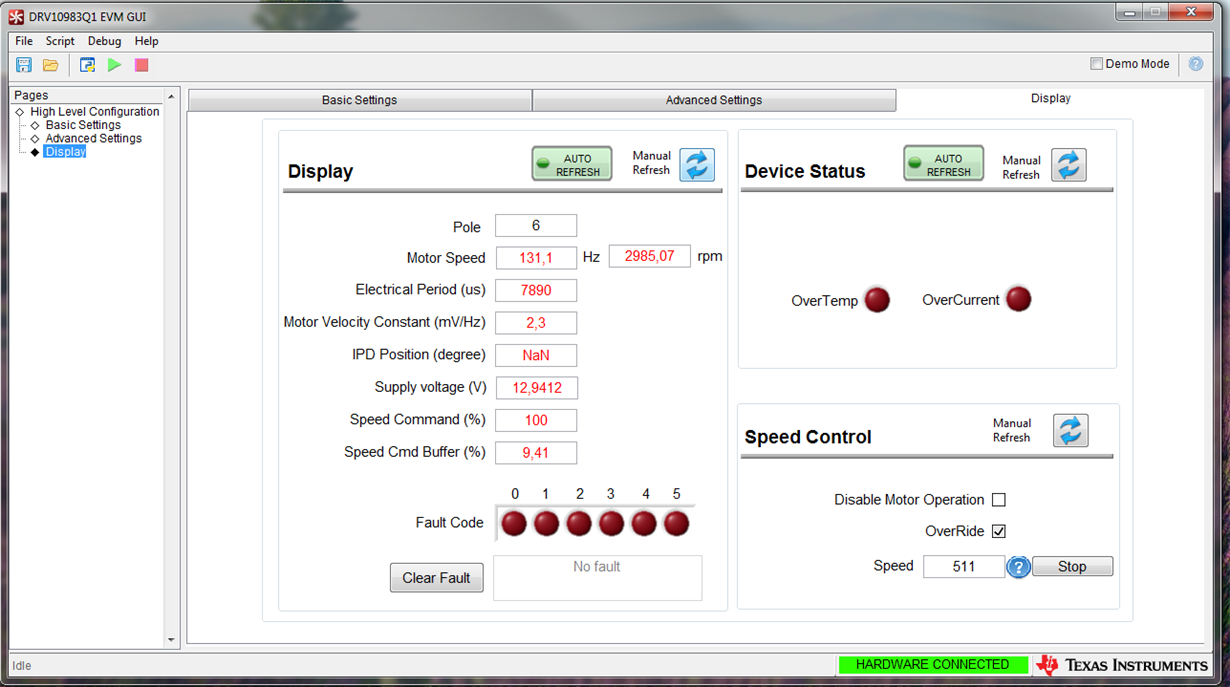Click Speed Command field showing 100
Viewport: 1230px width, 687px height.
[536, 420]
